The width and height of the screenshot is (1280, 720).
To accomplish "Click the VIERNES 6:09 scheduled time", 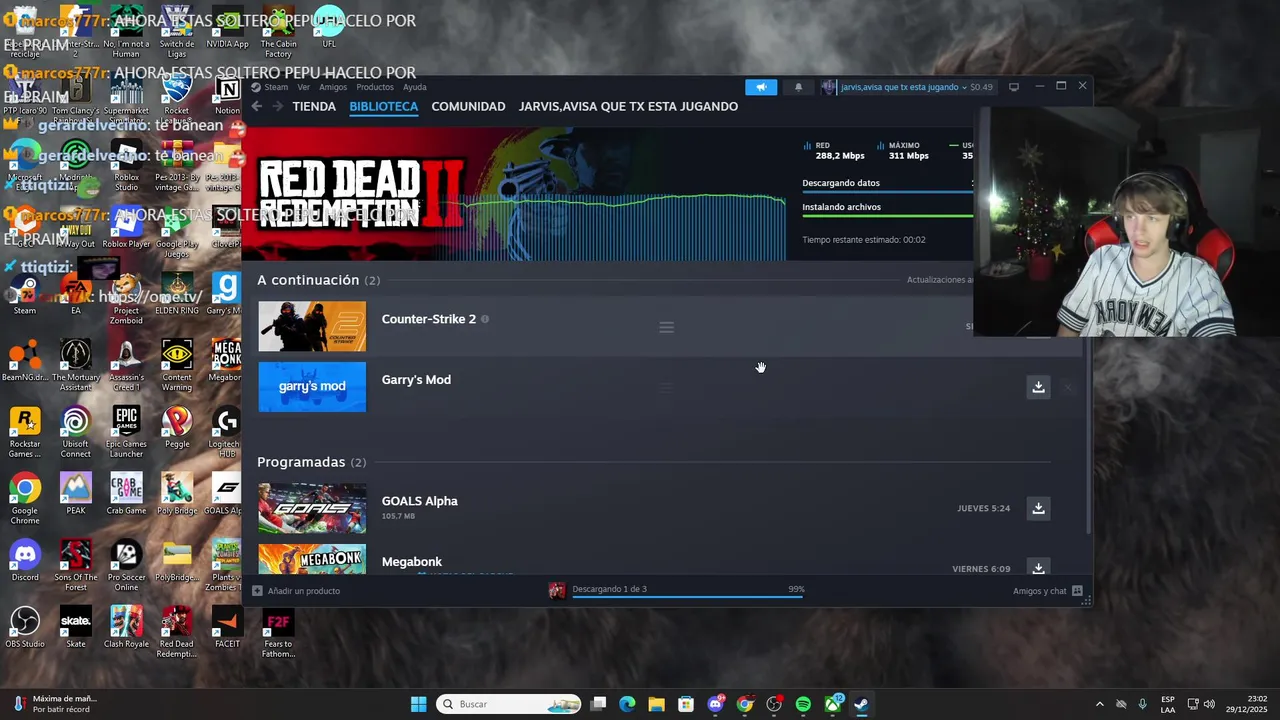I will (981, 569).
